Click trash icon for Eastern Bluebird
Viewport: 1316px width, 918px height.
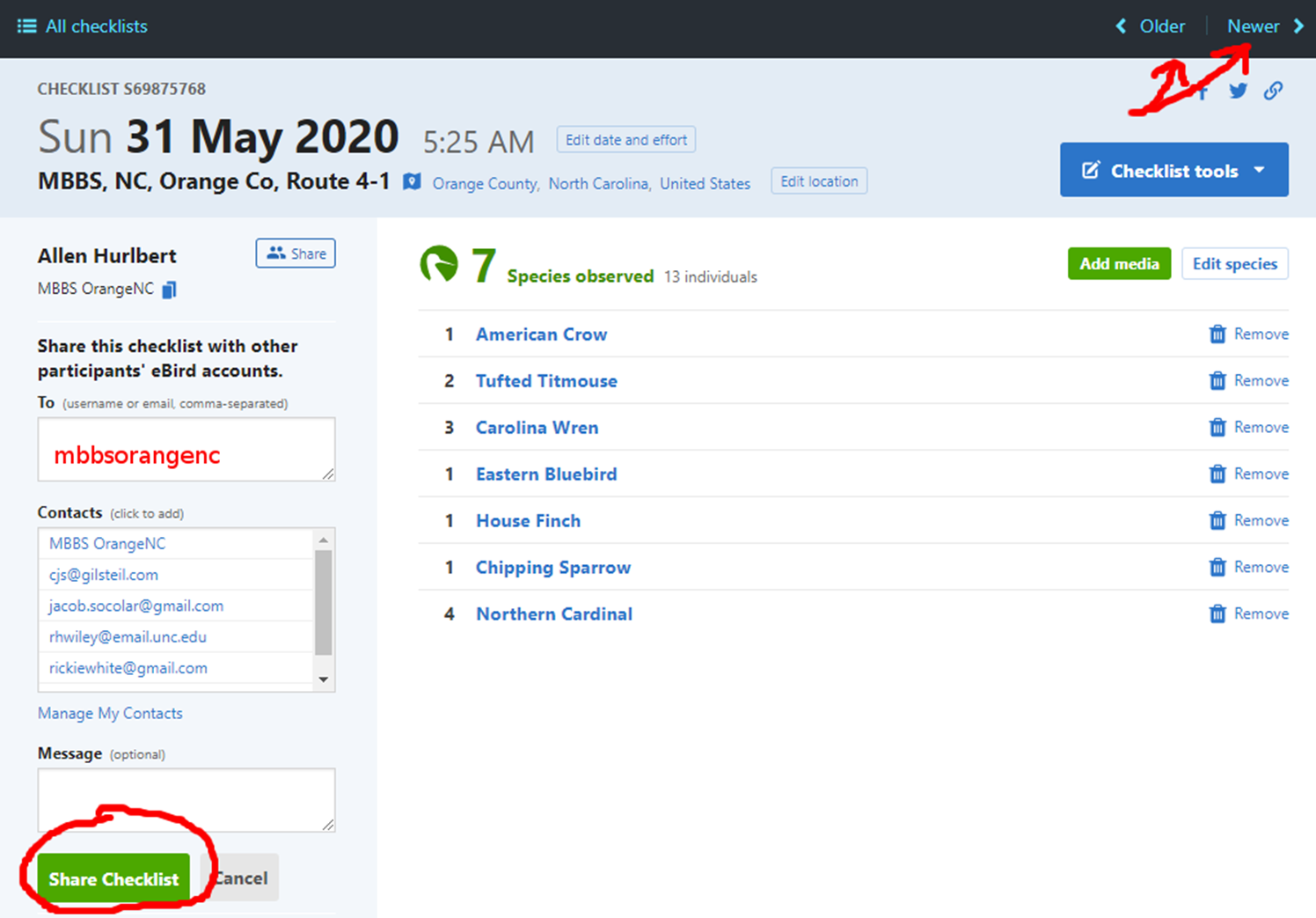[1217, 474]
